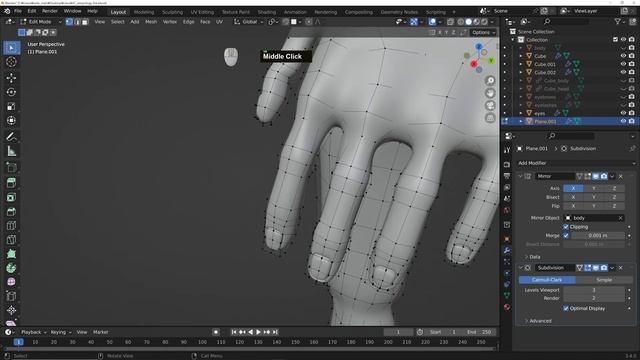Remove the Mirror modifier with X

coord(621,176)
